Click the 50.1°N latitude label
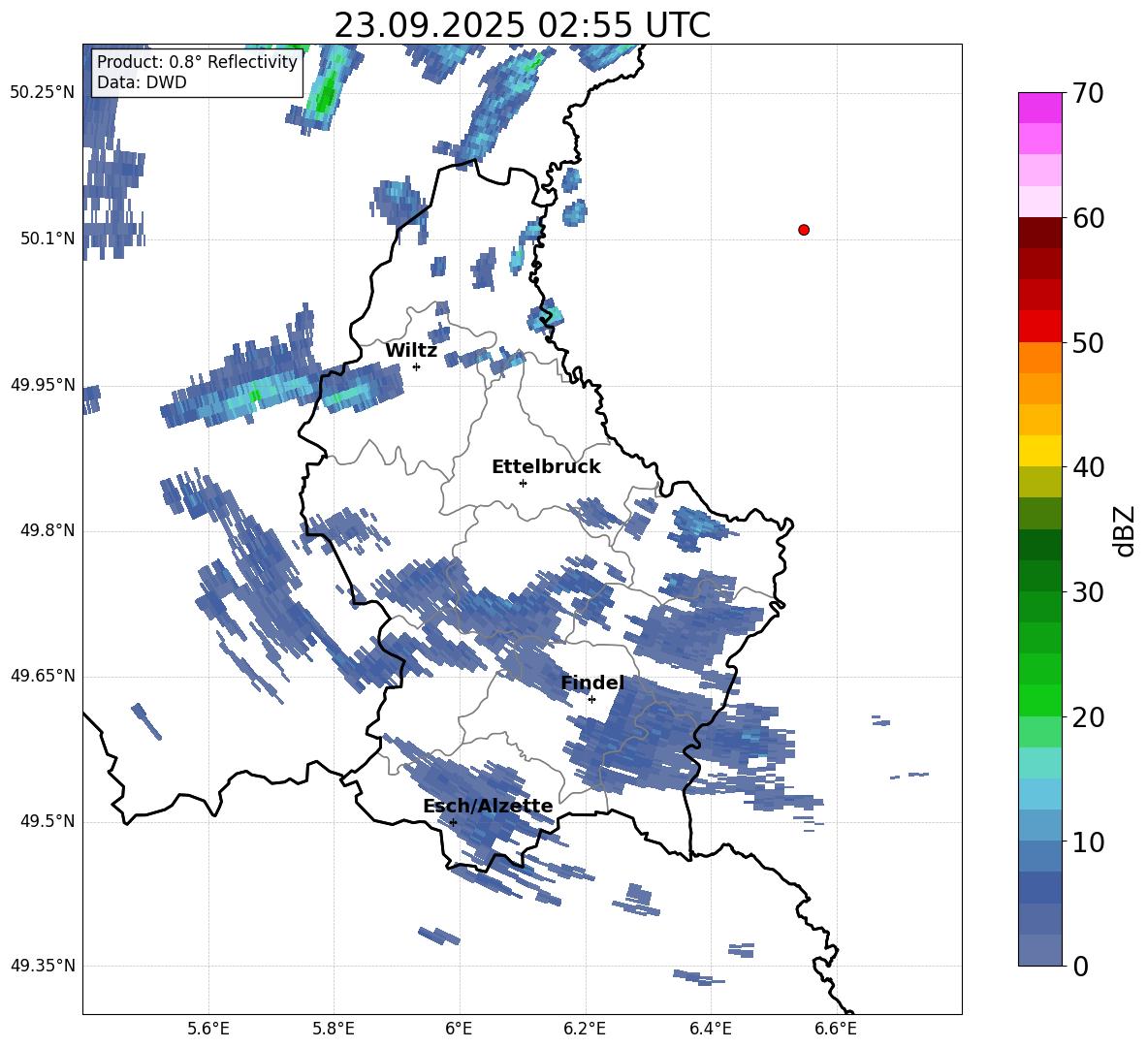 pyautogui.click(x=48, y=238)
